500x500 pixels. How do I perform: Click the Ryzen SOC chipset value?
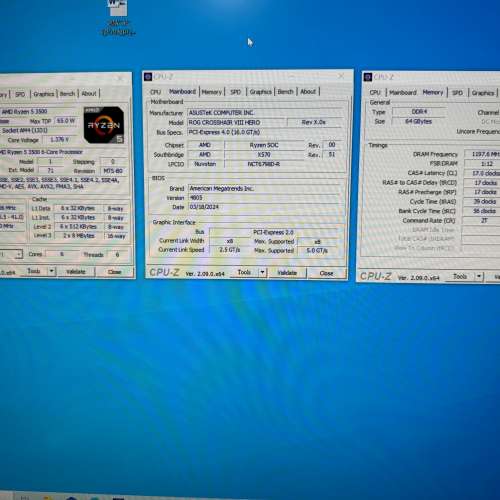click(x=264, y=145)
